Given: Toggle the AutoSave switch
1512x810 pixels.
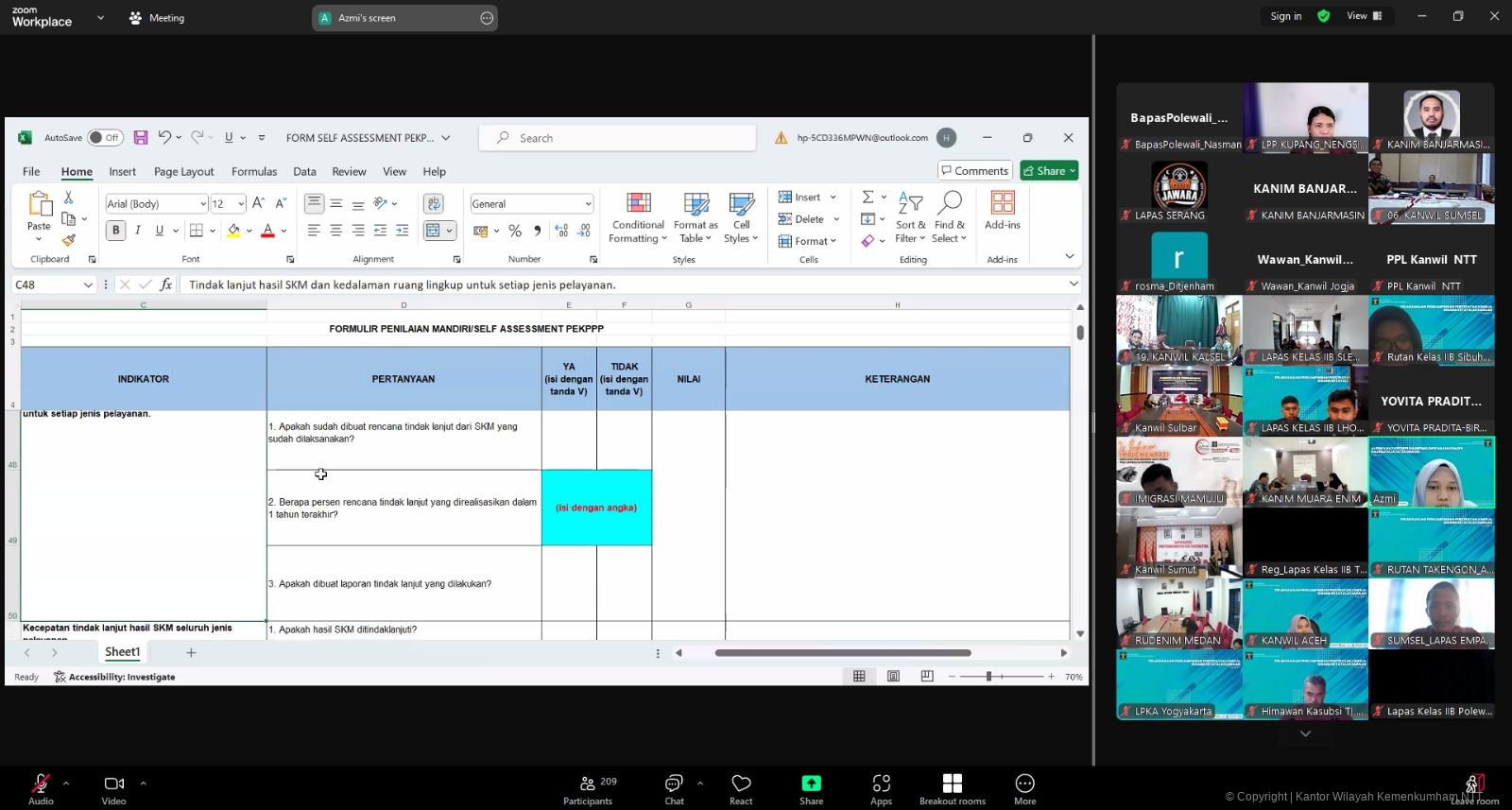Looking at the screenshot, I should pos(105,138).
